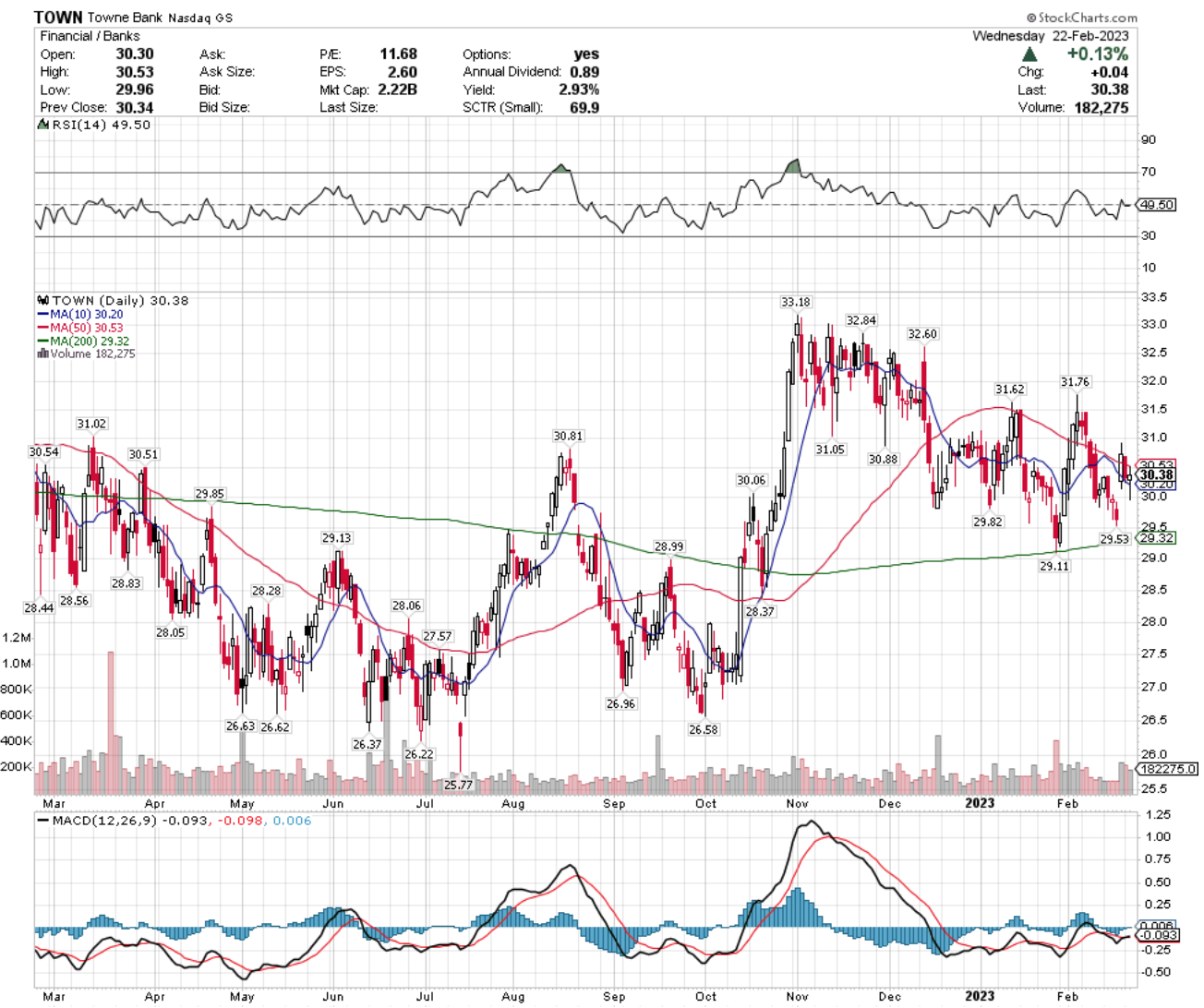This screenshot has height=1008, width=1204.
Task: Click the 49.50 flag on RSI right axis
Action: click(x=1156, y=205)
